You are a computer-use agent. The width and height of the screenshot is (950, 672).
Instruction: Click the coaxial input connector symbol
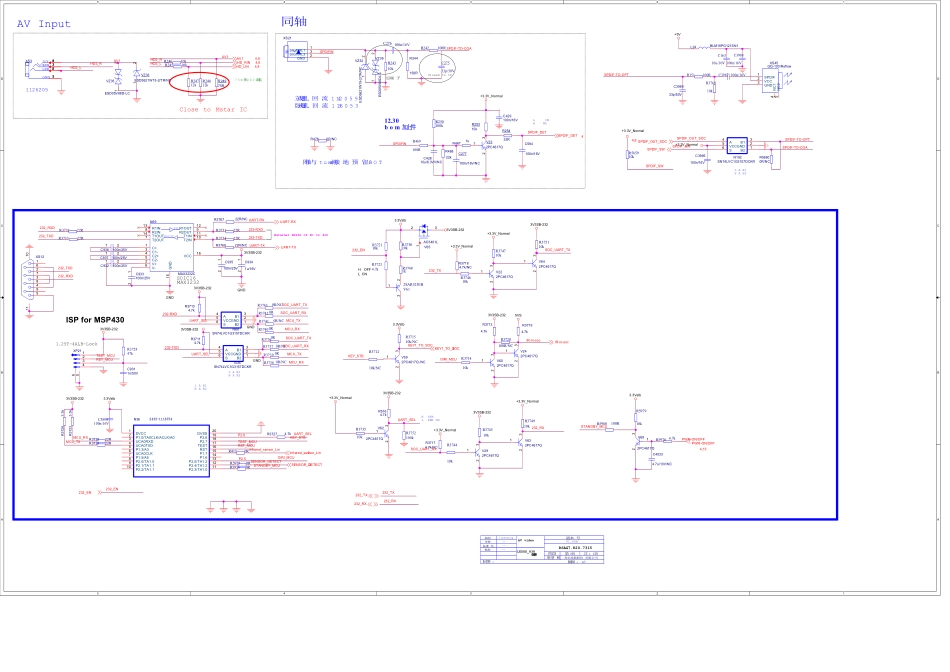pos(297,51)
